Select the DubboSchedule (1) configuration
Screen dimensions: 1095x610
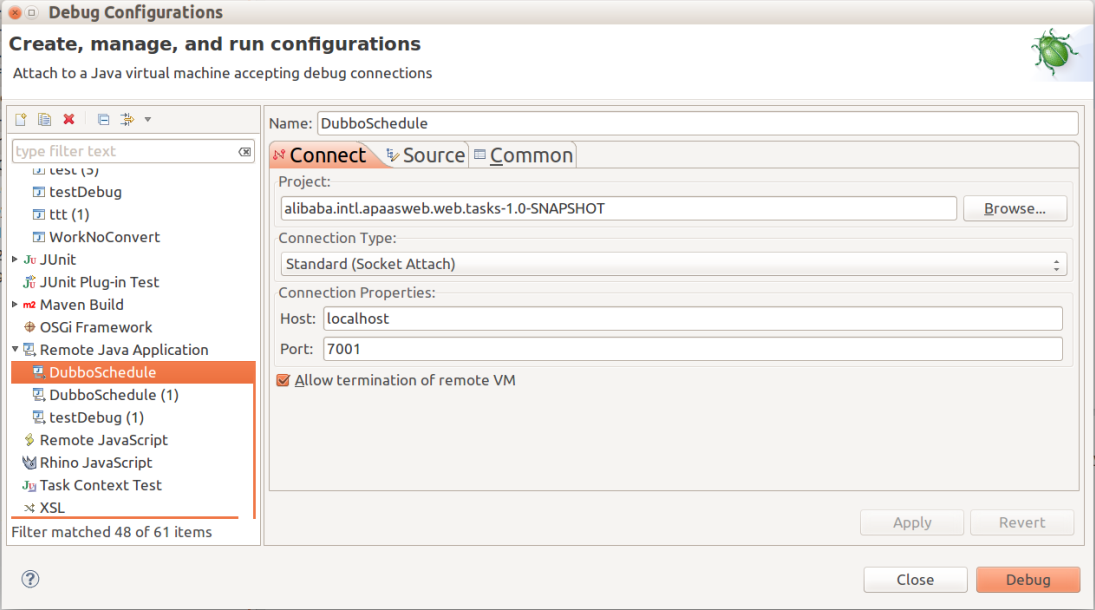coord(113,395)
